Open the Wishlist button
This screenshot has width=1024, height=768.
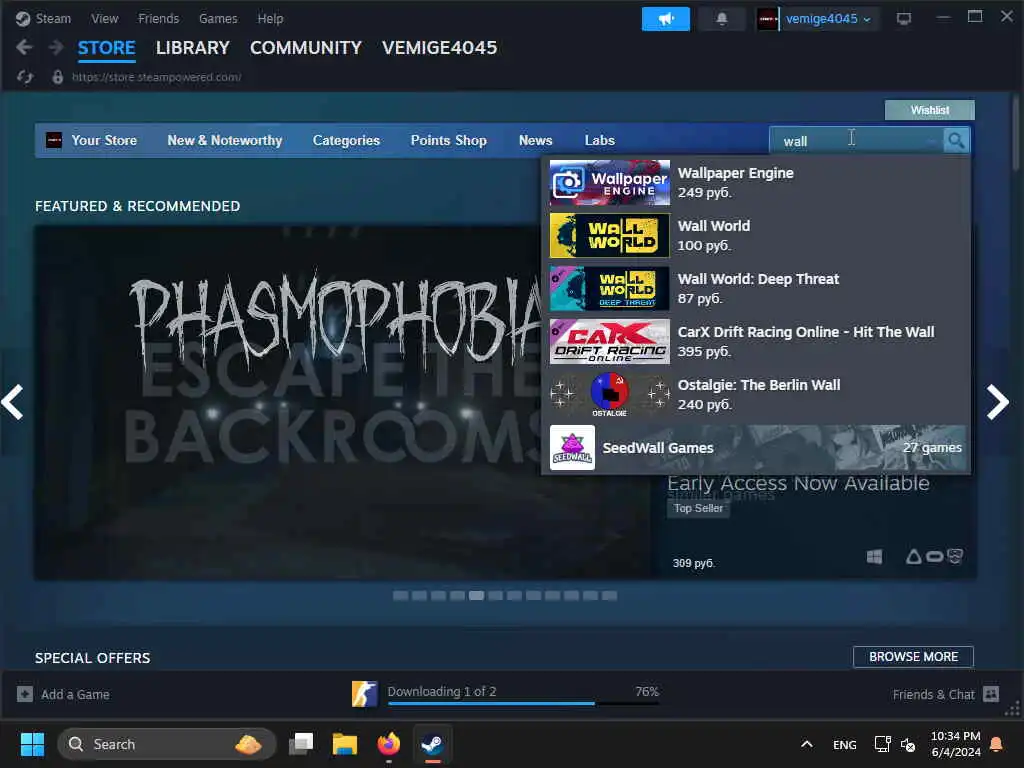click(929, 110)
